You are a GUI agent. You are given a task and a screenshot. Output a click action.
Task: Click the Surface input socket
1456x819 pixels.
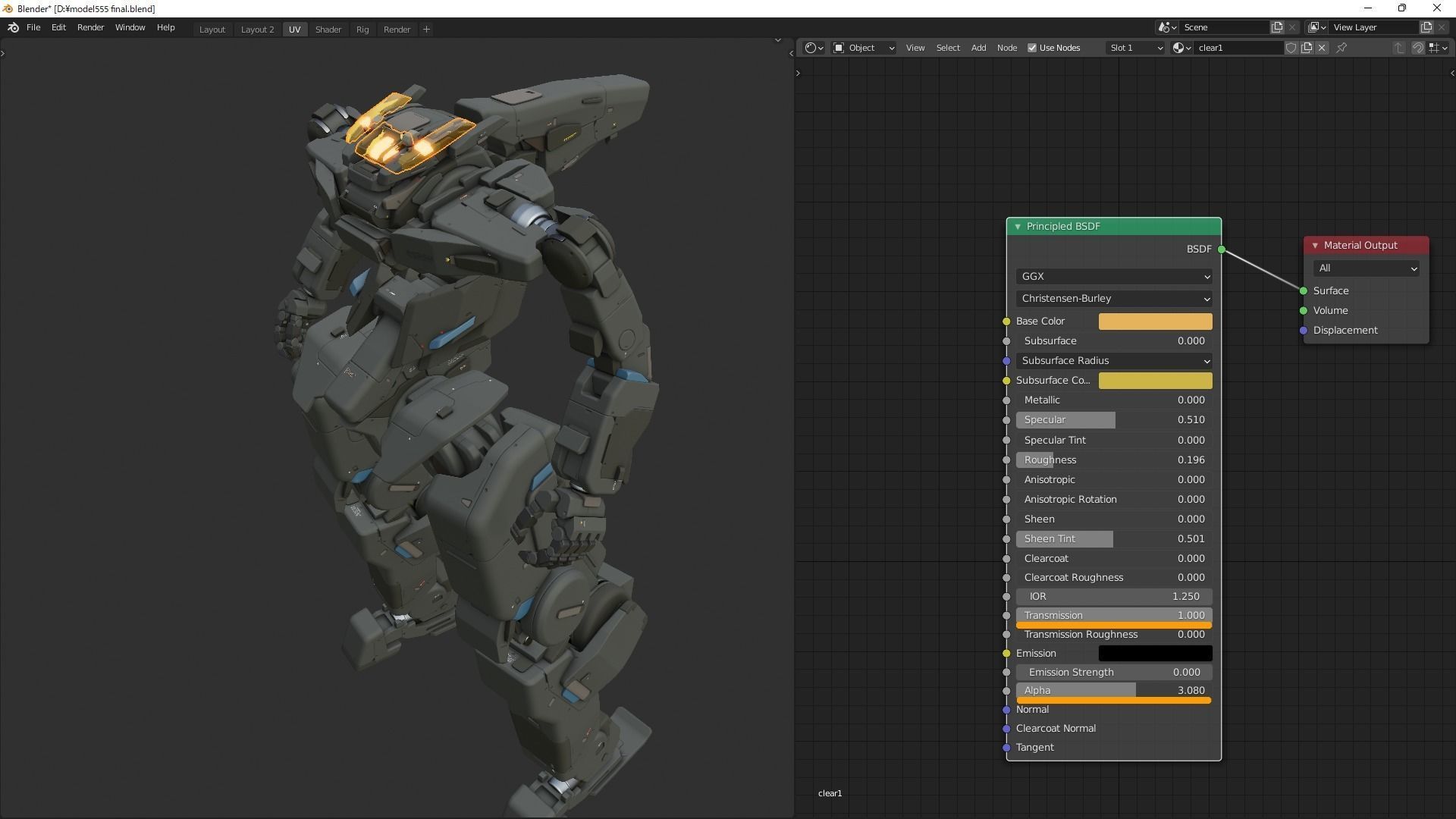[1304, 291]
